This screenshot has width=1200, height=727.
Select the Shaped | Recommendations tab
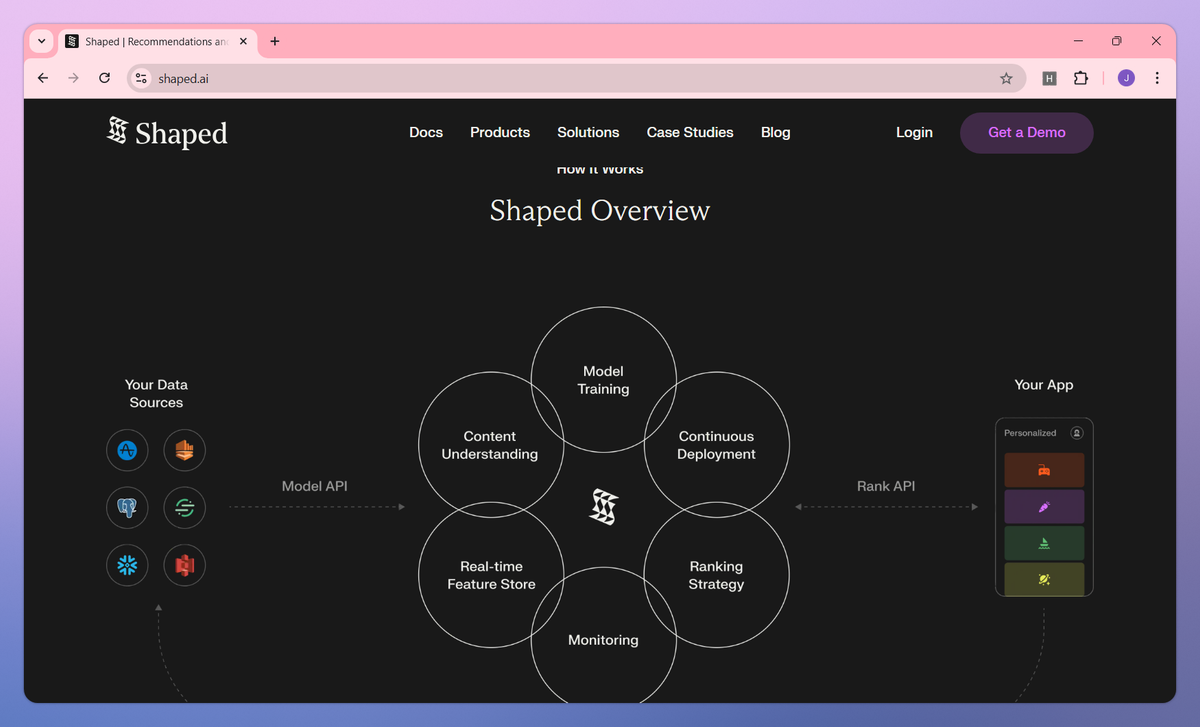(x=157, y=41)
